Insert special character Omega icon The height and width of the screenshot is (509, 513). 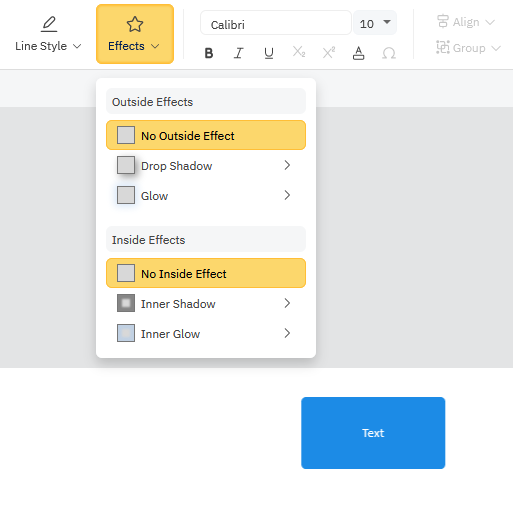coord(389,53)
